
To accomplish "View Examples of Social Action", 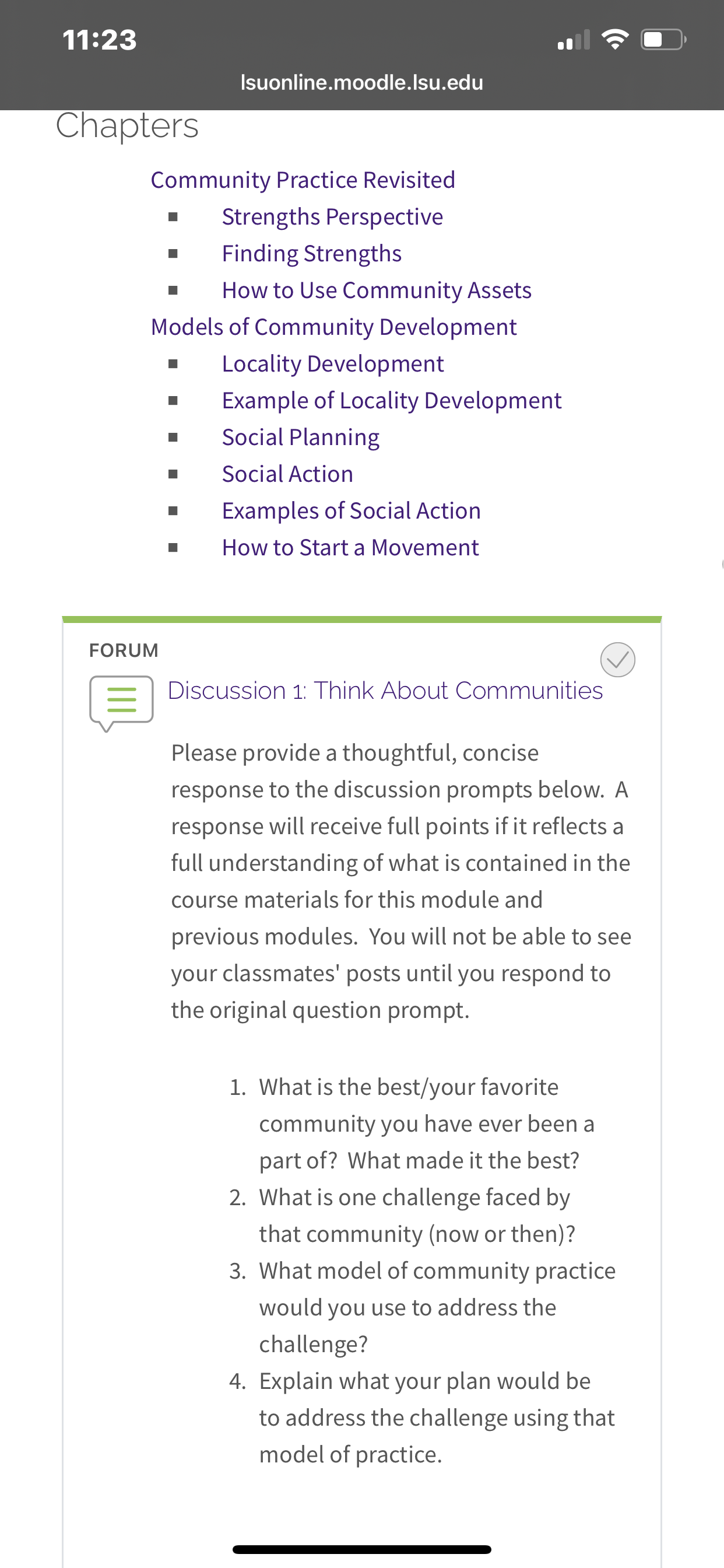I will (x=351, y=510).
